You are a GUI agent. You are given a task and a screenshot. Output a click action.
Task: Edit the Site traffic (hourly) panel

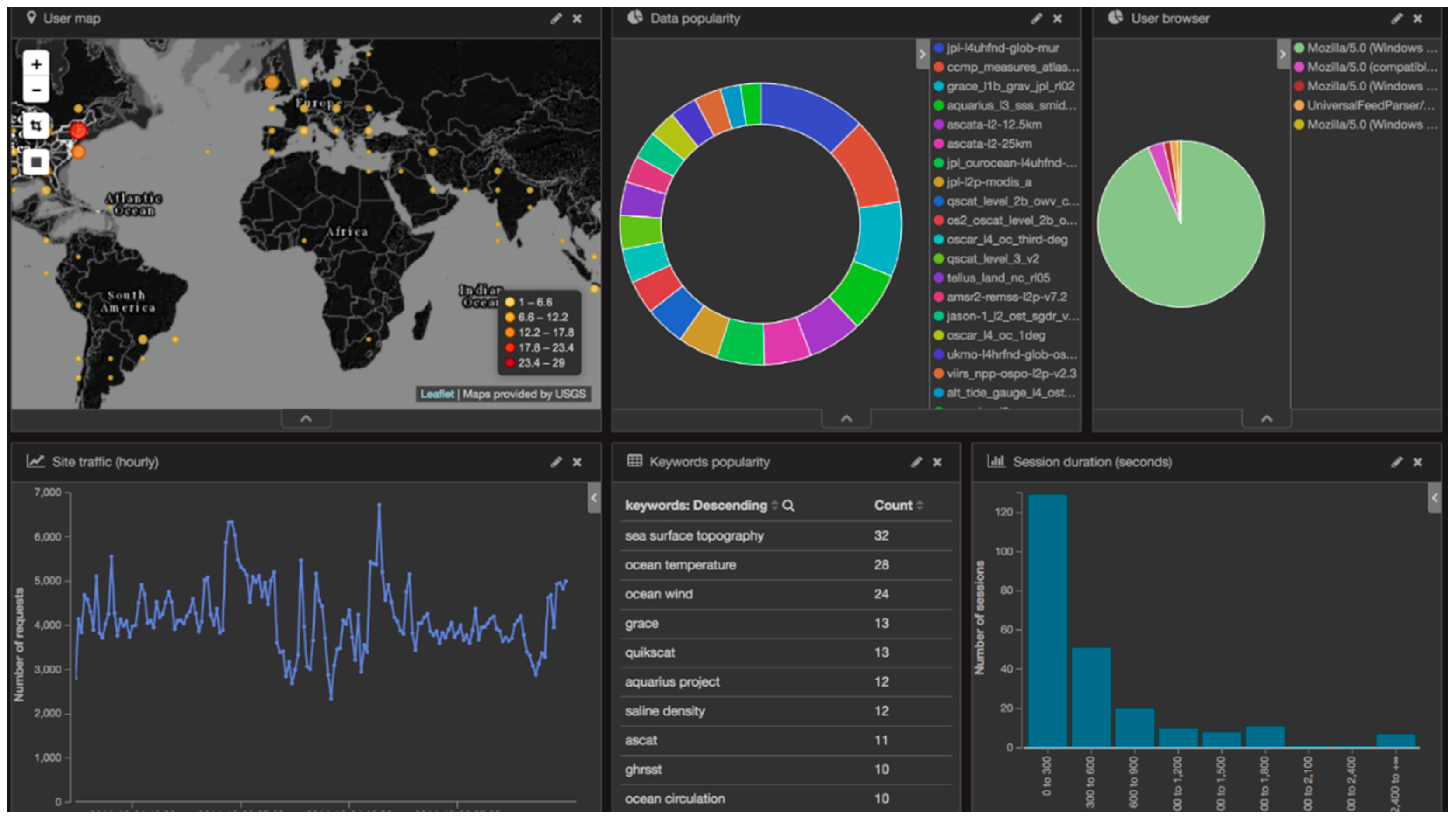(556, 462)
